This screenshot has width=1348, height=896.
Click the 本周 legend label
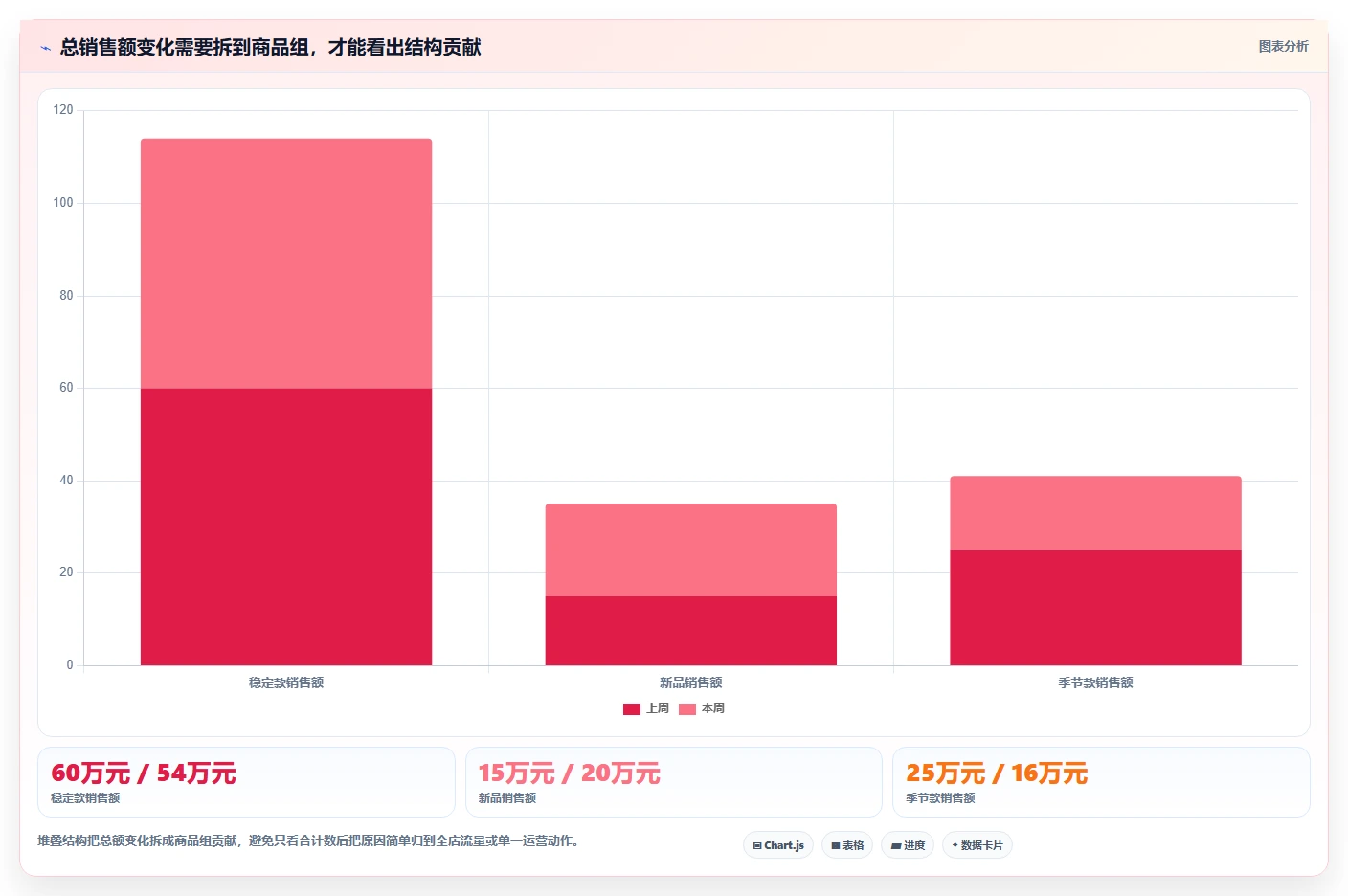(713, 709)
